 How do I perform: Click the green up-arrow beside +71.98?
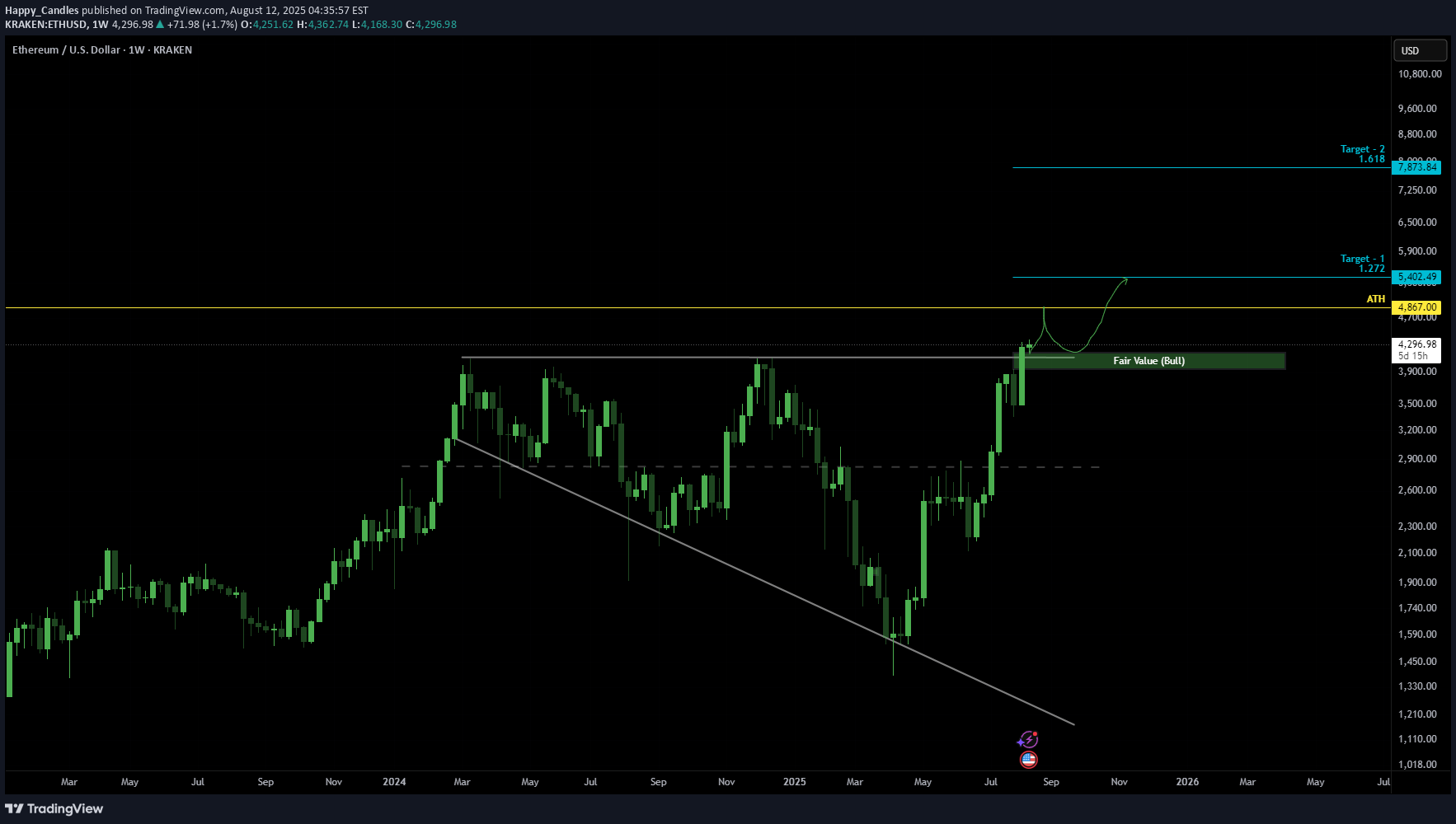(x=160, y=25)
